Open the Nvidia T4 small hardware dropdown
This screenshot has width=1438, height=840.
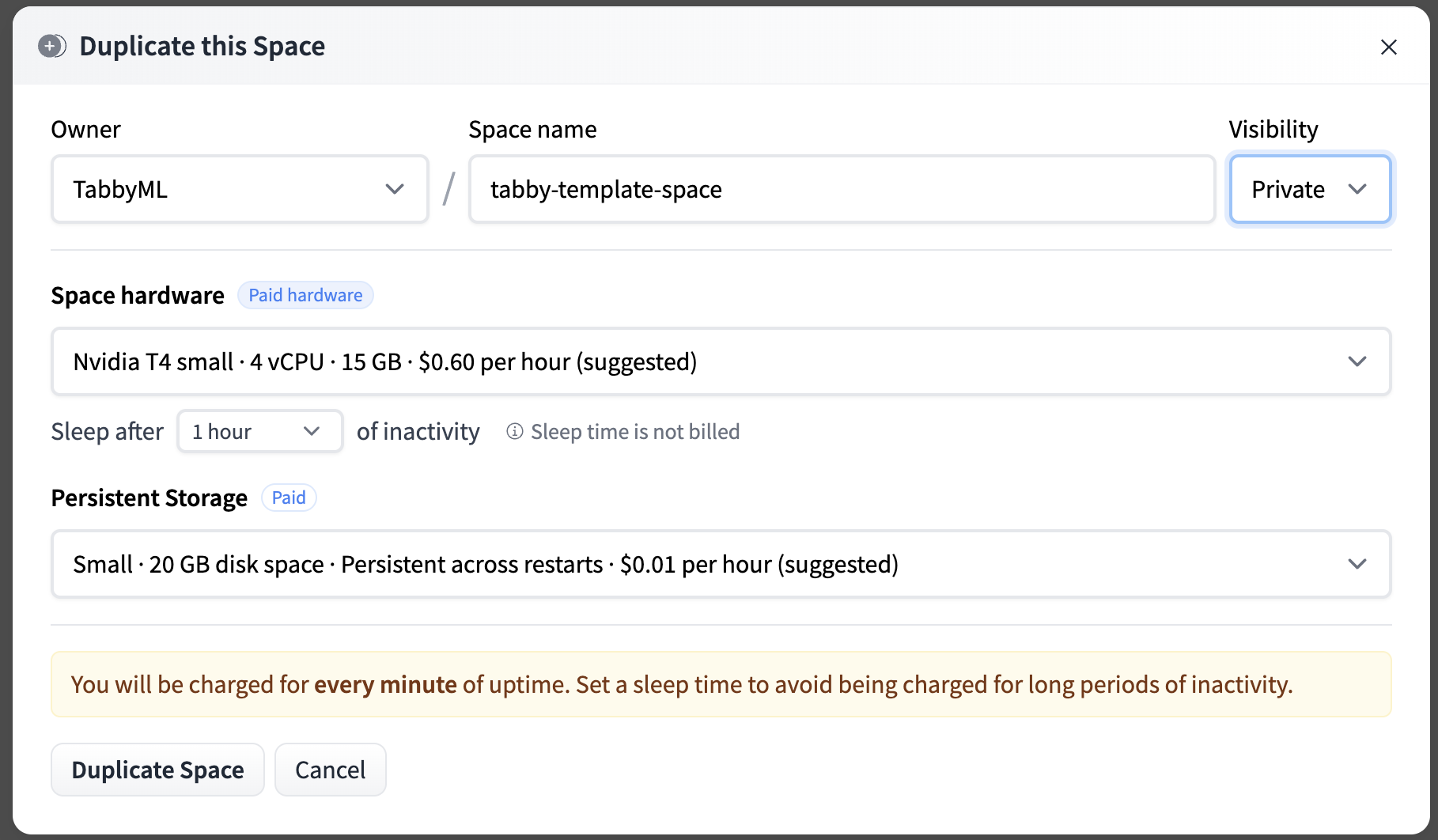pyautogui.click(x=720, y=361)
